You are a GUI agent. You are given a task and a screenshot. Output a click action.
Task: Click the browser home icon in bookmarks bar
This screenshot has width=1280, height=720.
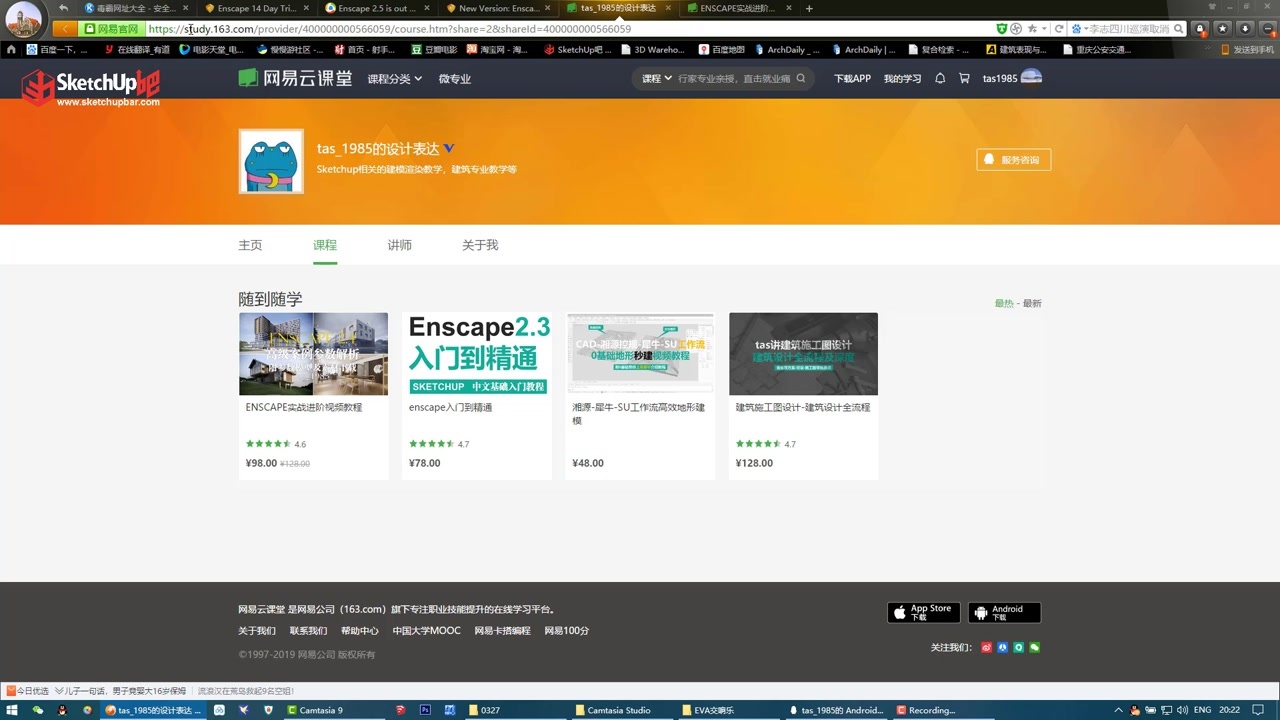pos(11,49)
